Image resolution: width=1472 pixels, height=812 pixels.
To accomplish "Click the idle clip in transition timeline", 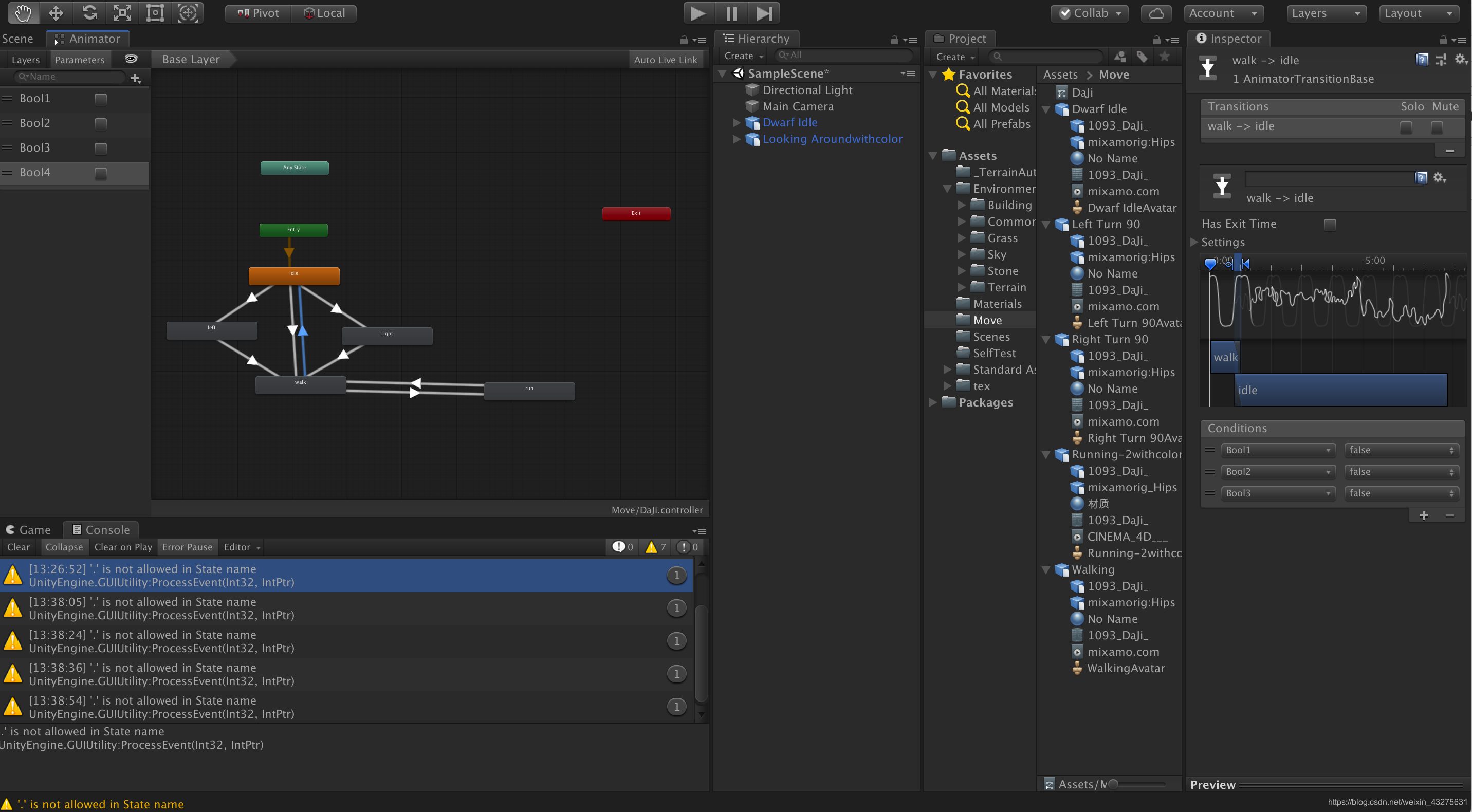I will pyautogui.click(x=1340, y=390).
